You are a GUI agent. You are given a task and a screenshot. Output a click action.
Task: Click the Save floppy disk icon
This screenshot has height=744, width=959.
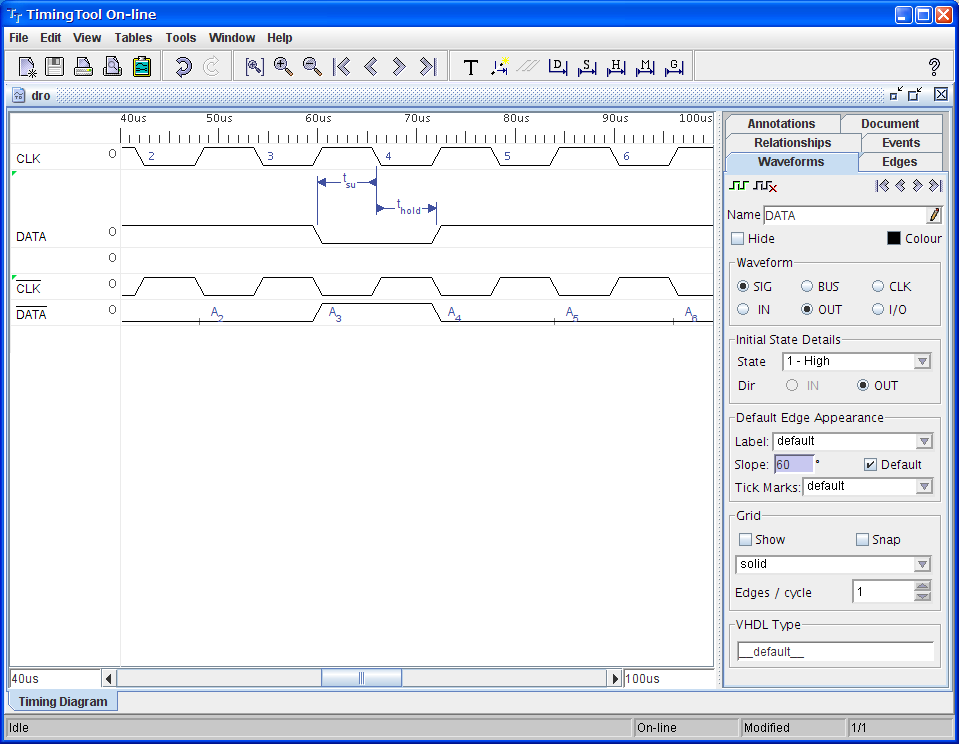pyautogui.click(x=55, y=67)
